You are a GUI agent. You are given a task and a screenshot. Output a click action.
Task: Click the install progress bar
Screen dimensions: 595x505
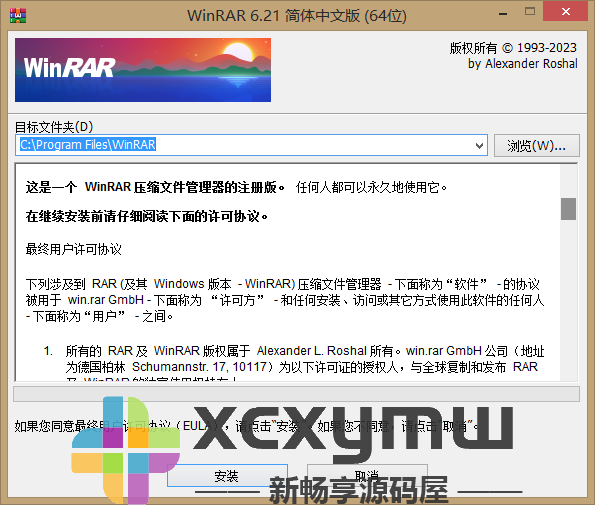click(x=296, y=394)
